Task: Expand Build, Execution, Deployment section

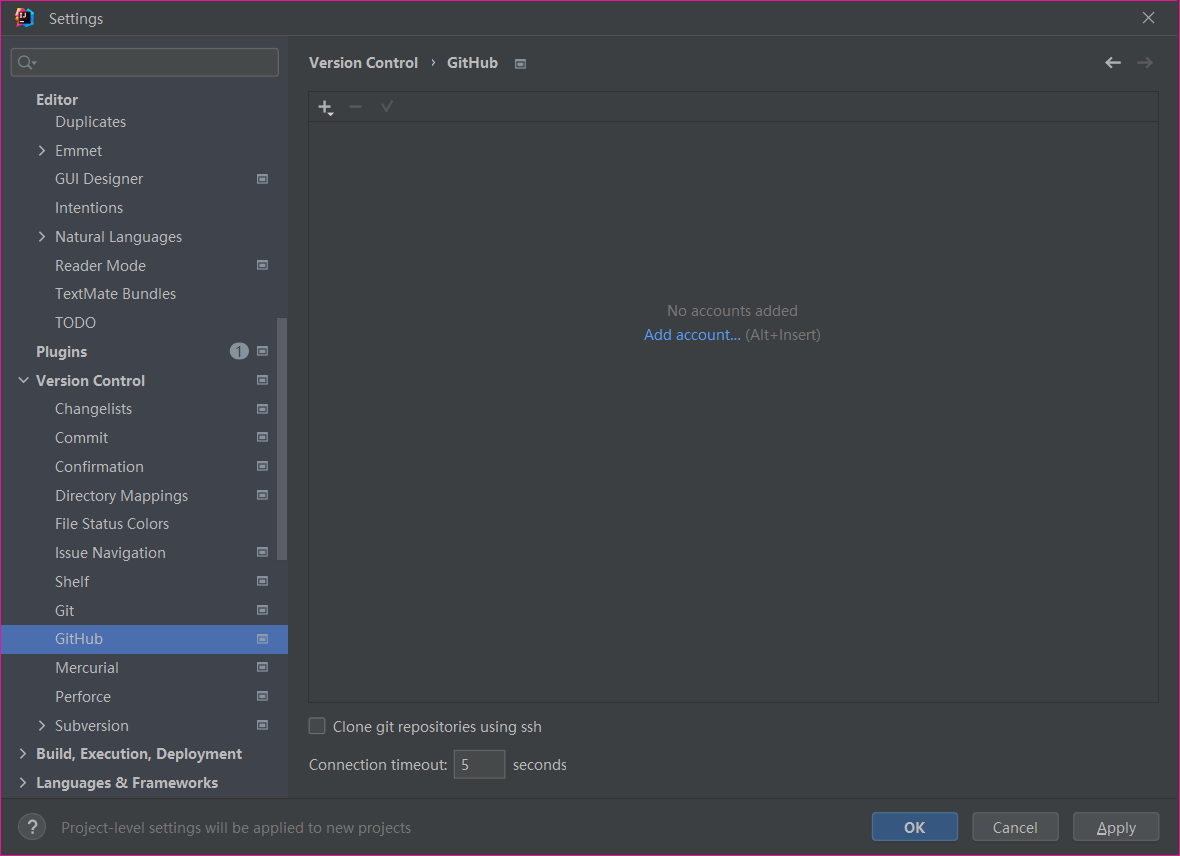Action: [23, 754]
